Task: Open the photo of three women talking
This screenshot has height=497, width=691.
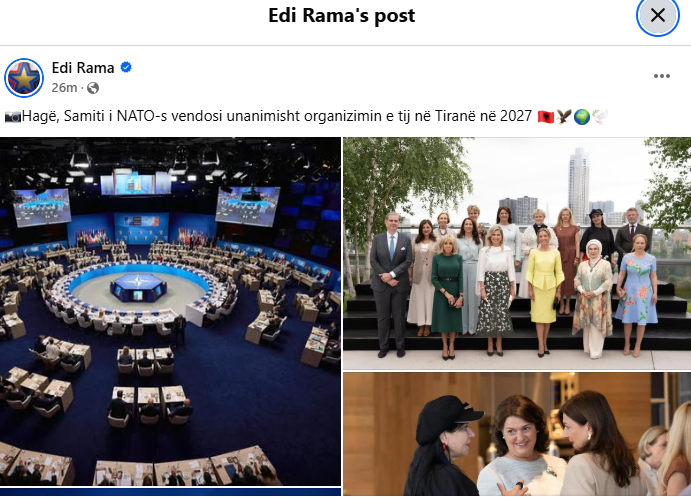Action: [517, 434]
